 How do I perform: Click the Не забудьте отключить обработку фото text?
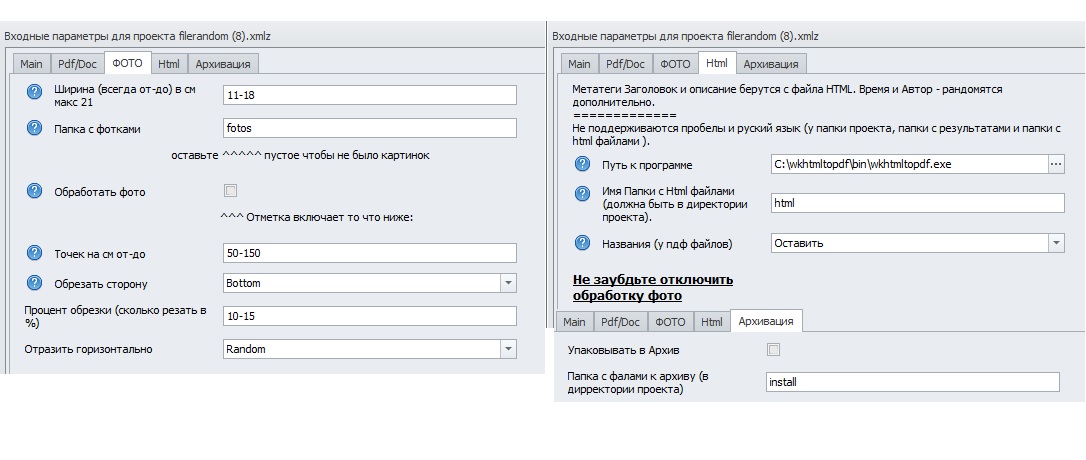pos(652,287)
